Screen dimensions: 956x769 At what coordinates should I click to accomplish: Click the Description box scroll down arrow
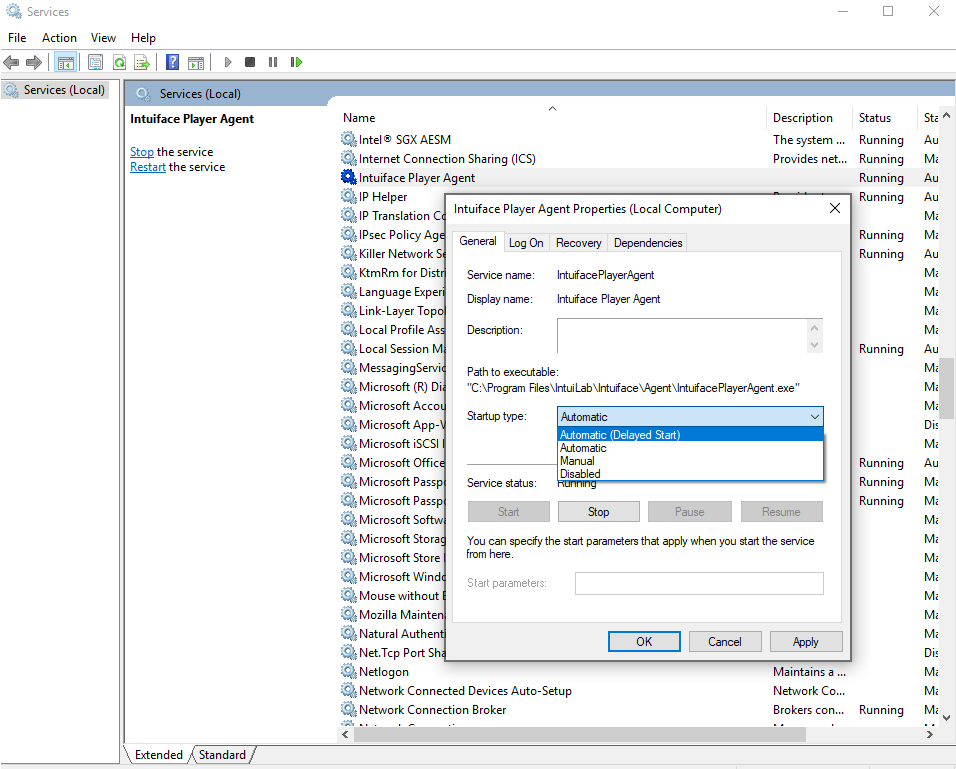(x=815, y=345)
